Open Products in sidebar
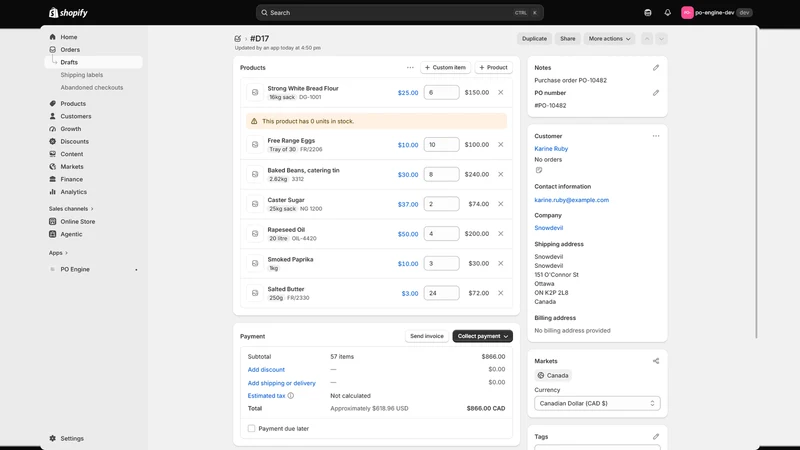This screenshot has height=450, width=800. pyautogui.click(x=93, y=104)
